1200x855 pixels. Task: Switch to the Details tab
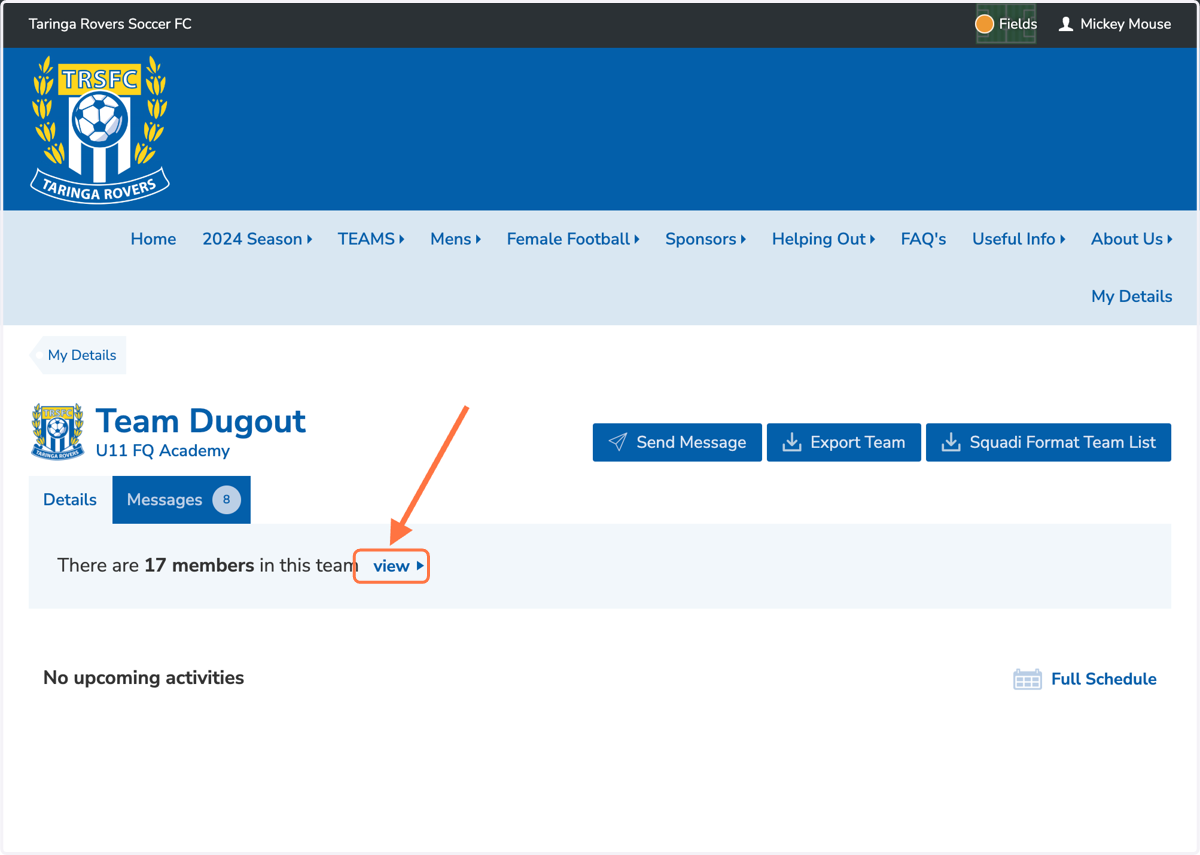click(x=70, y=500)
